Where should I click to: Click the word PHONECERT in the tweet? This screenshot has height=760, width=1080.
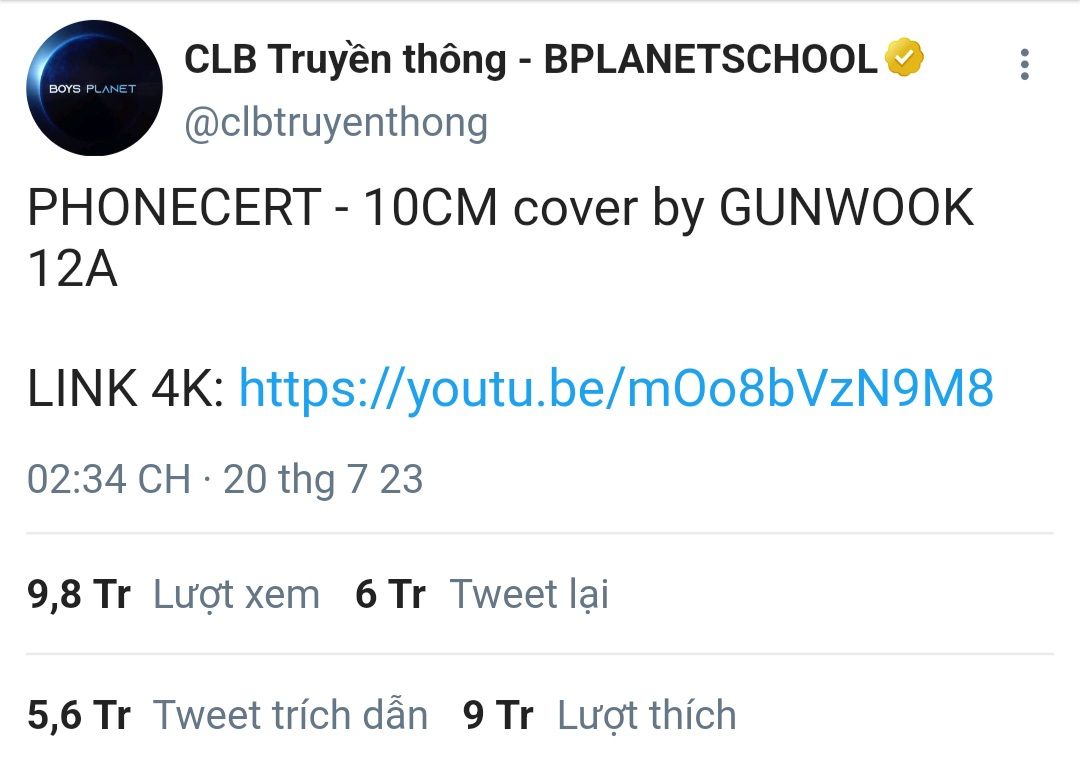[174, 207]
